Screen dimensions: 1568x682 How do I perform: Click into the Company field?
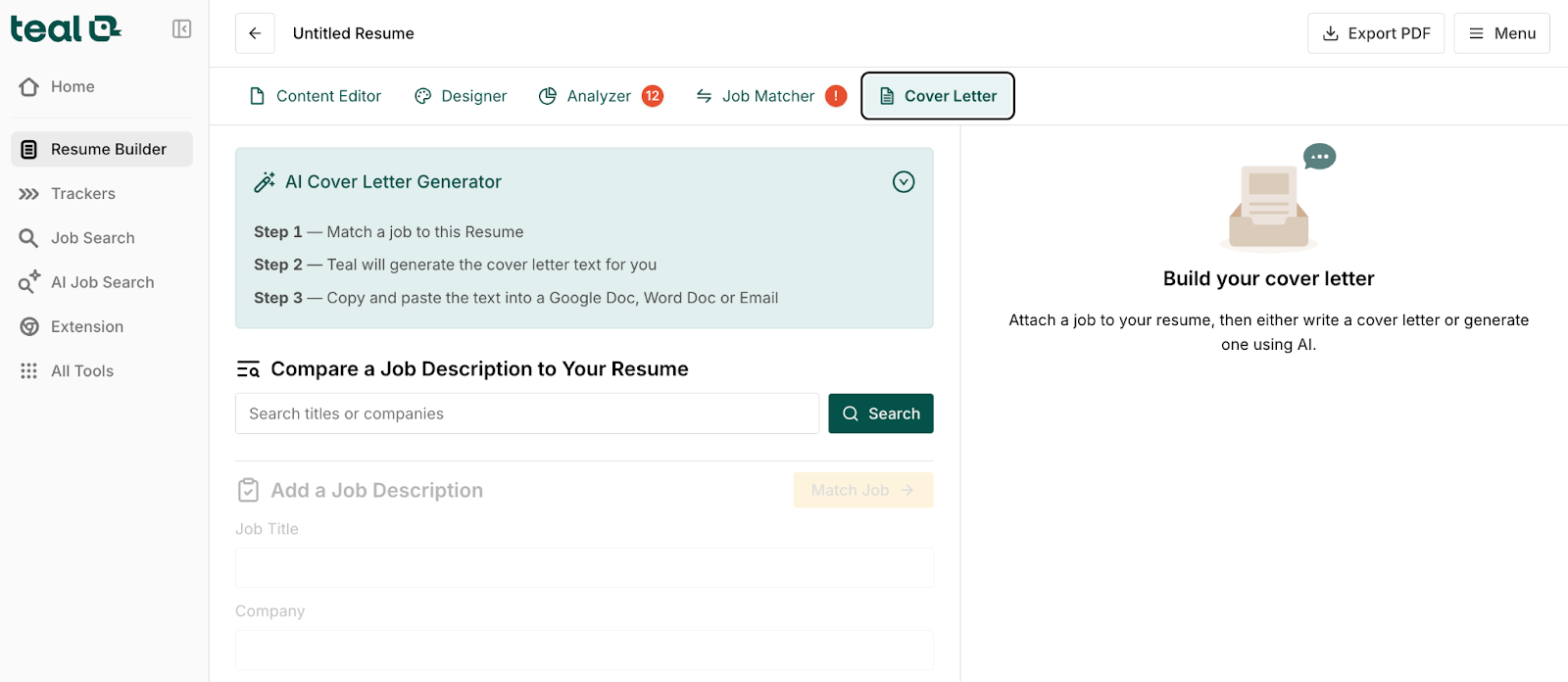point(584,650)
